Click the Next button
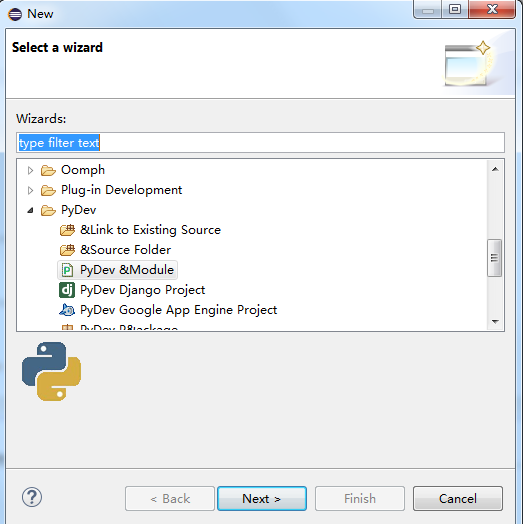The image size is (523, 524). (x=262, y=498)
